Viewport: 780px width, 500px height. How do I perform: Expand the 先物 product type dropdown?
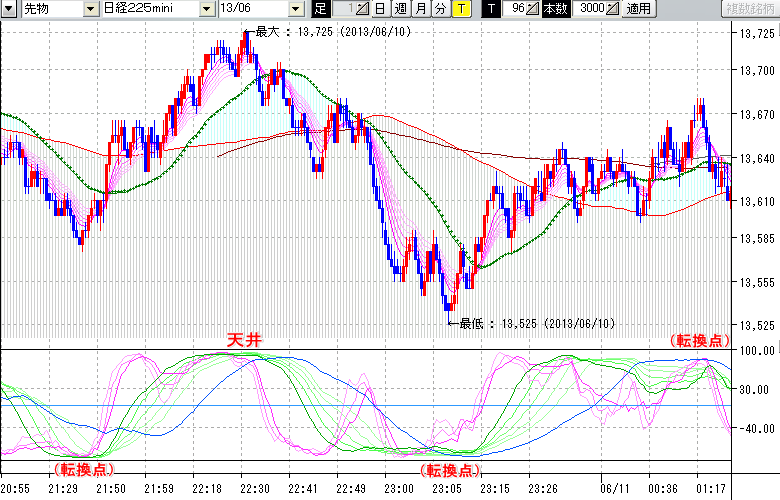pyautogui.click(x=91, y=9)
